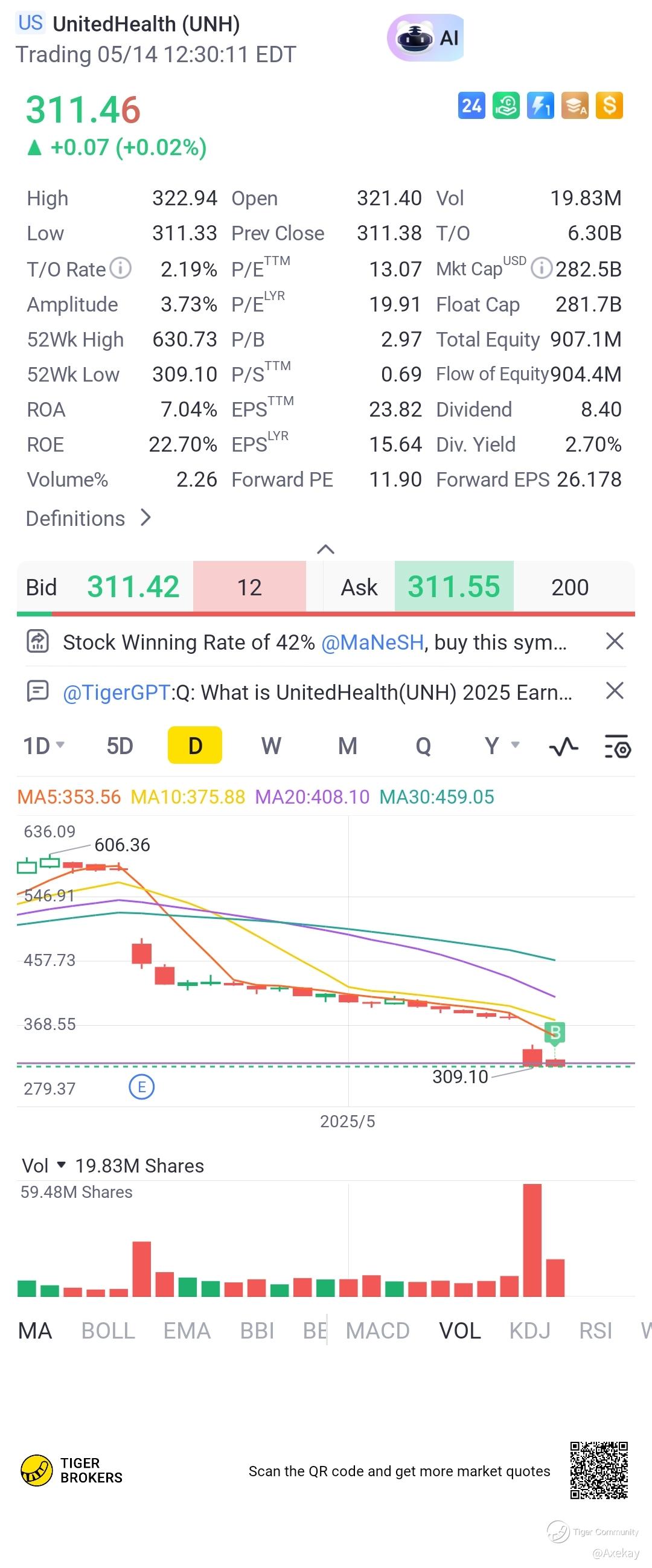Tap the price change +0.07 (+0.02%)
652x1568 pixels.
pyautogui.click(x=129, y=147)
